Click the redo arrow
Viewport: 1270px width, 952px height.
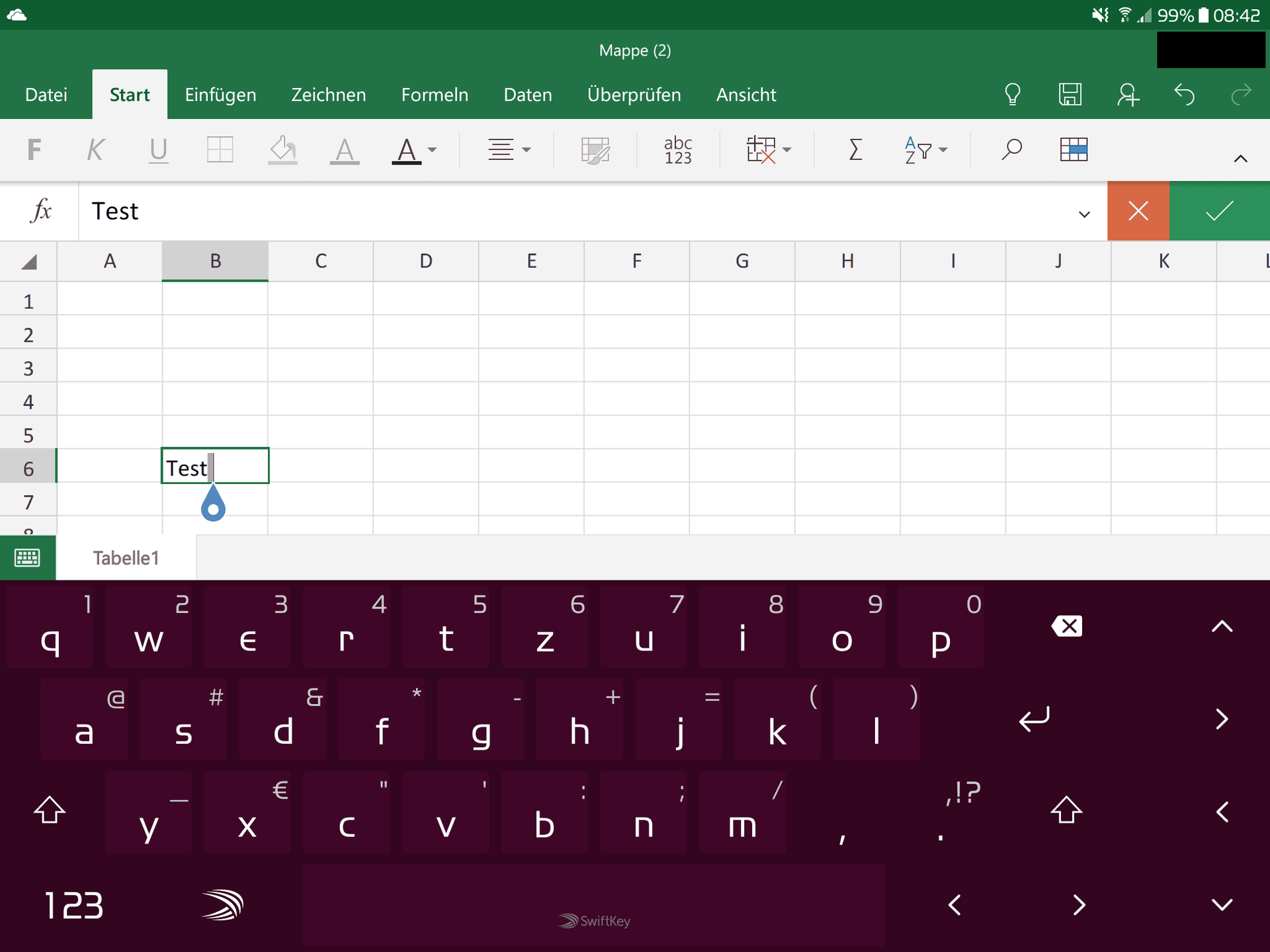click(1242, 95)
